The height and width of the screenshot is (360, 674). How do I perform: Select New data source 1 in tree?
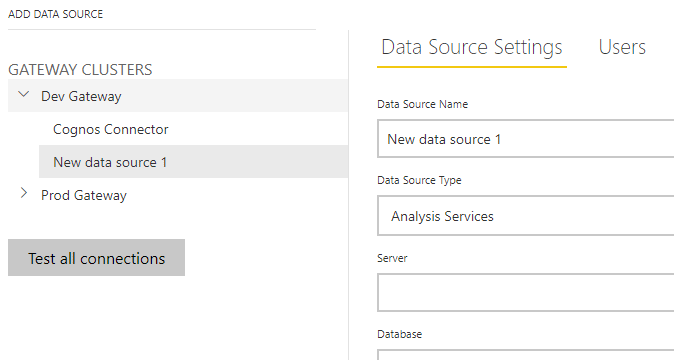[193, 162]
